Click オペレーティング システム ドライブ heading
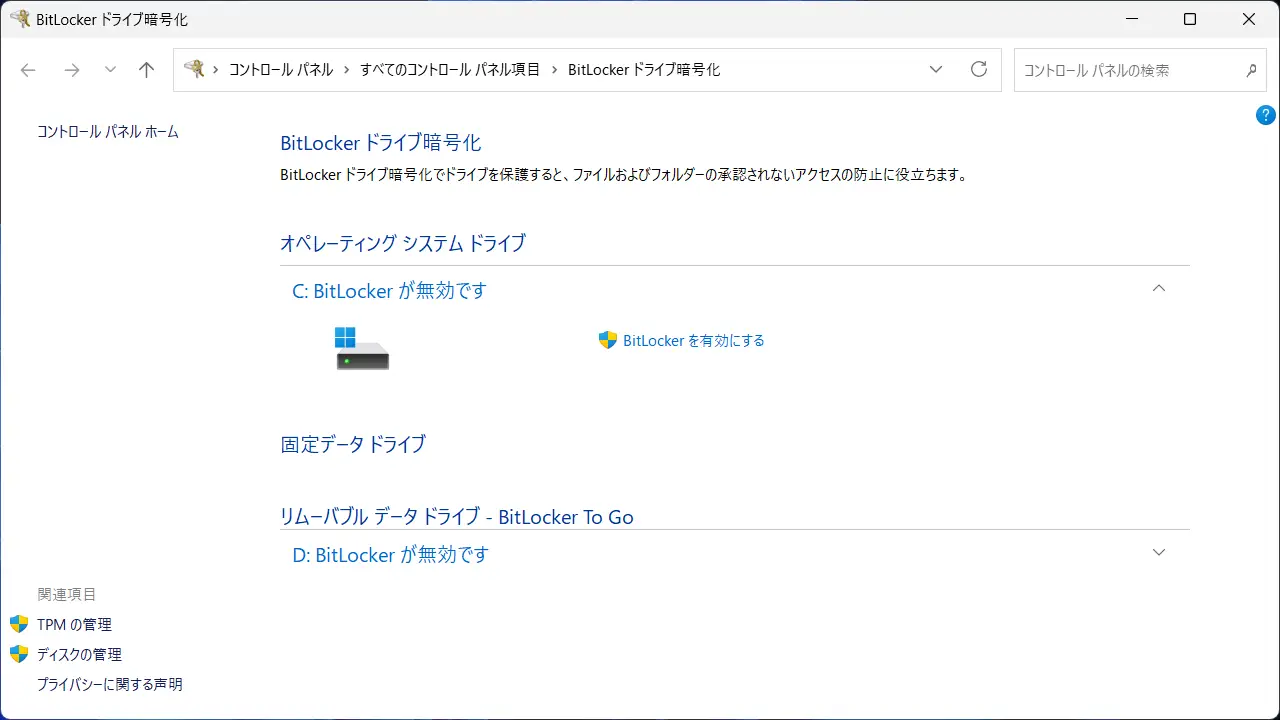1280x720 pixels. point(403,243)
